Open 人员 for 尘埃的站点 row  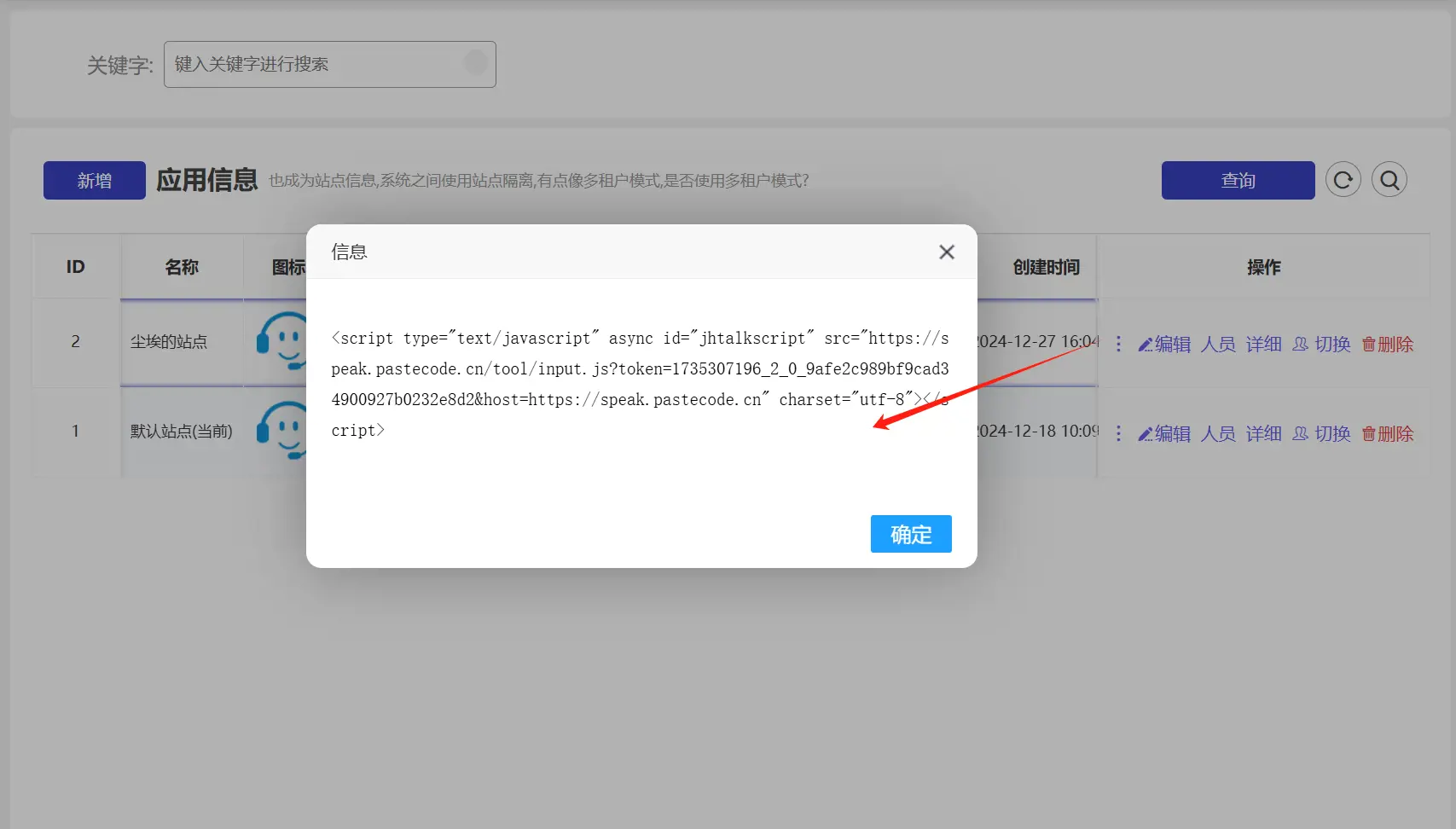pos(1218,344)
